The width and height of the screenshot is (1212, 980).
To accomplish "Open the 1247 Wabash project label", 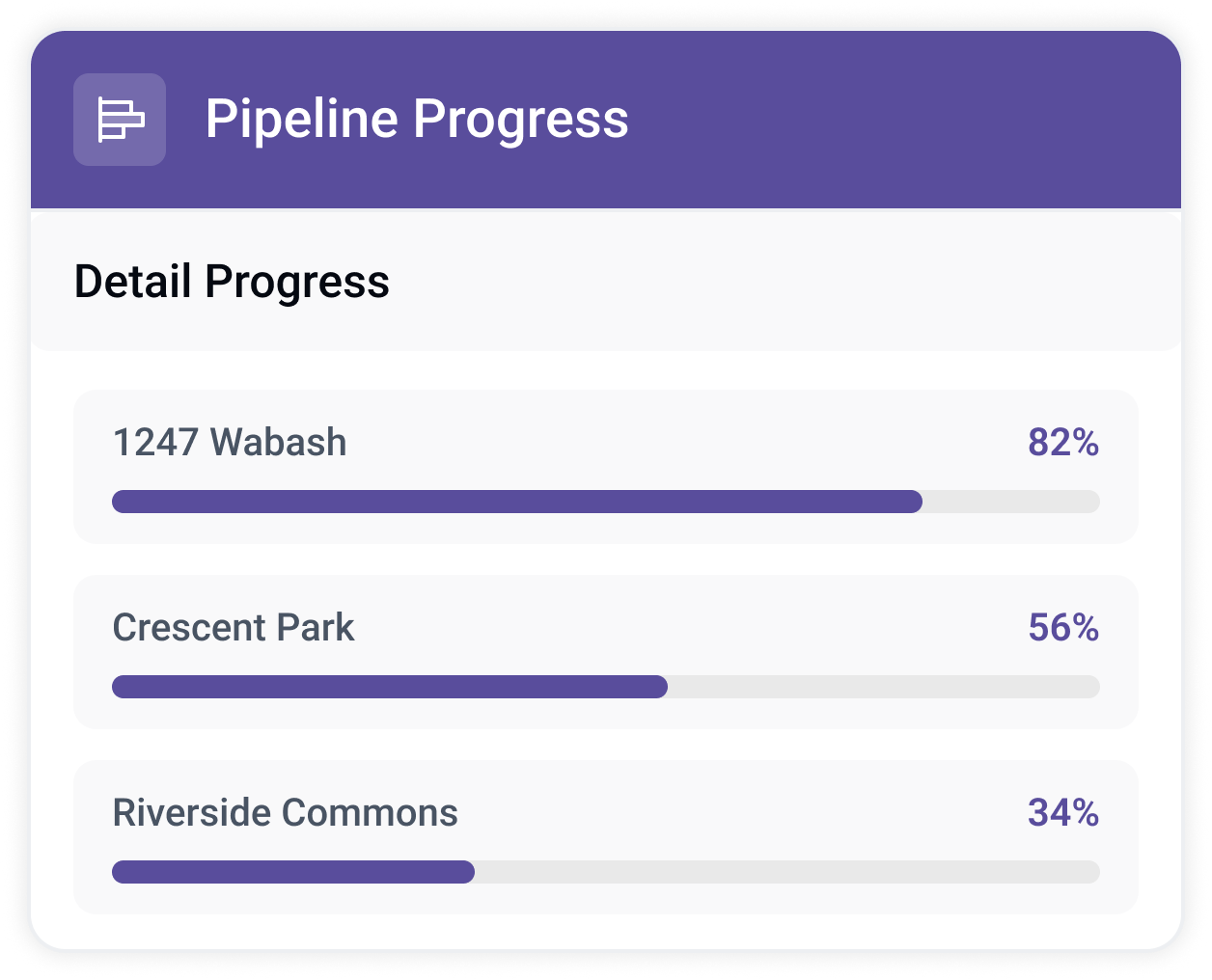I will coord(230,442).
